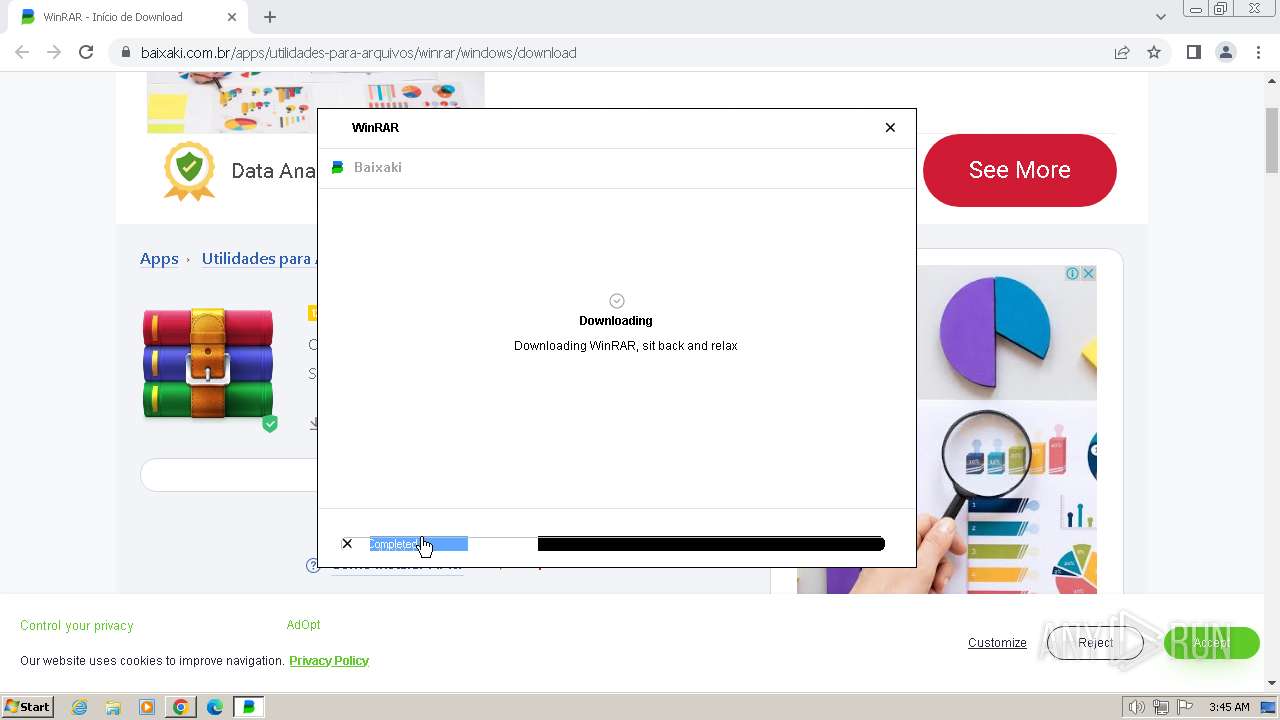Open Action Center flag icon
Image resolution: width=1280 pixels, height=720 pixels.
point(1184,707)
